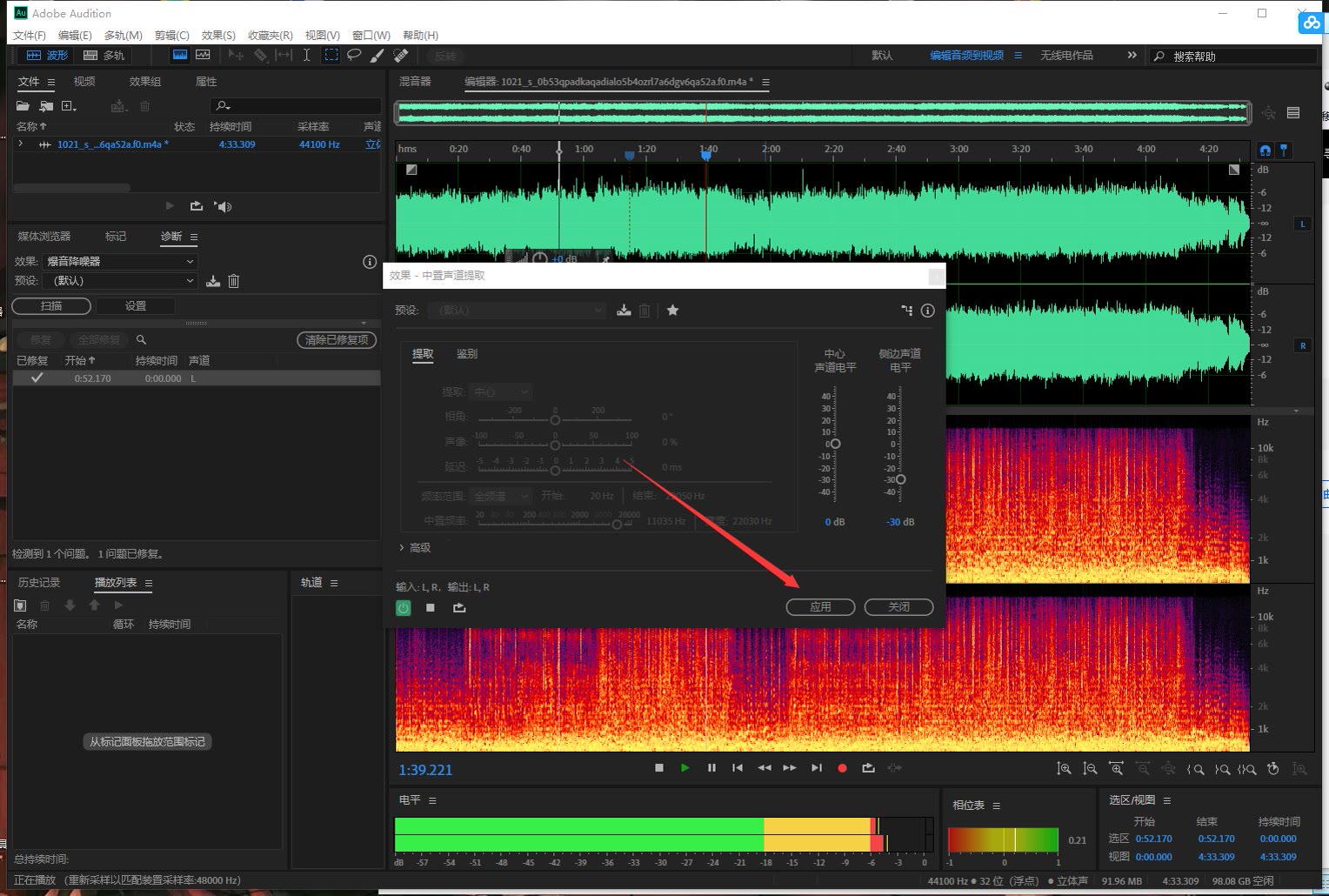The width and height of the screenshot is (1329, 896).
Task: Toggle the left channel L enable button
Action: 1302,224
